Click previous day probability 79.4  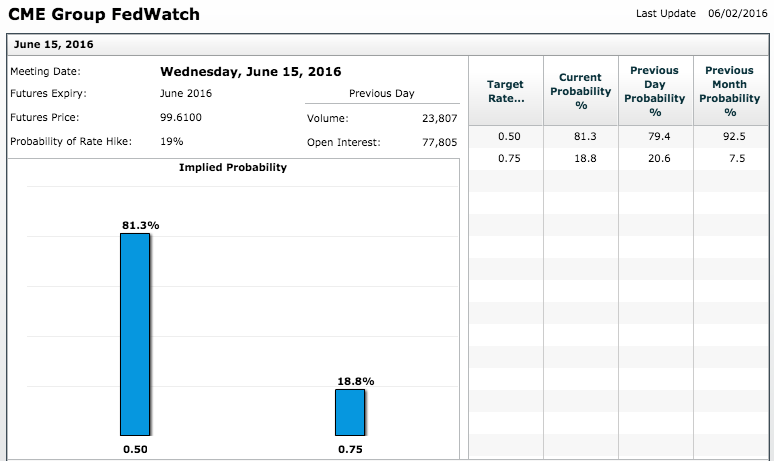pos(659,136)
